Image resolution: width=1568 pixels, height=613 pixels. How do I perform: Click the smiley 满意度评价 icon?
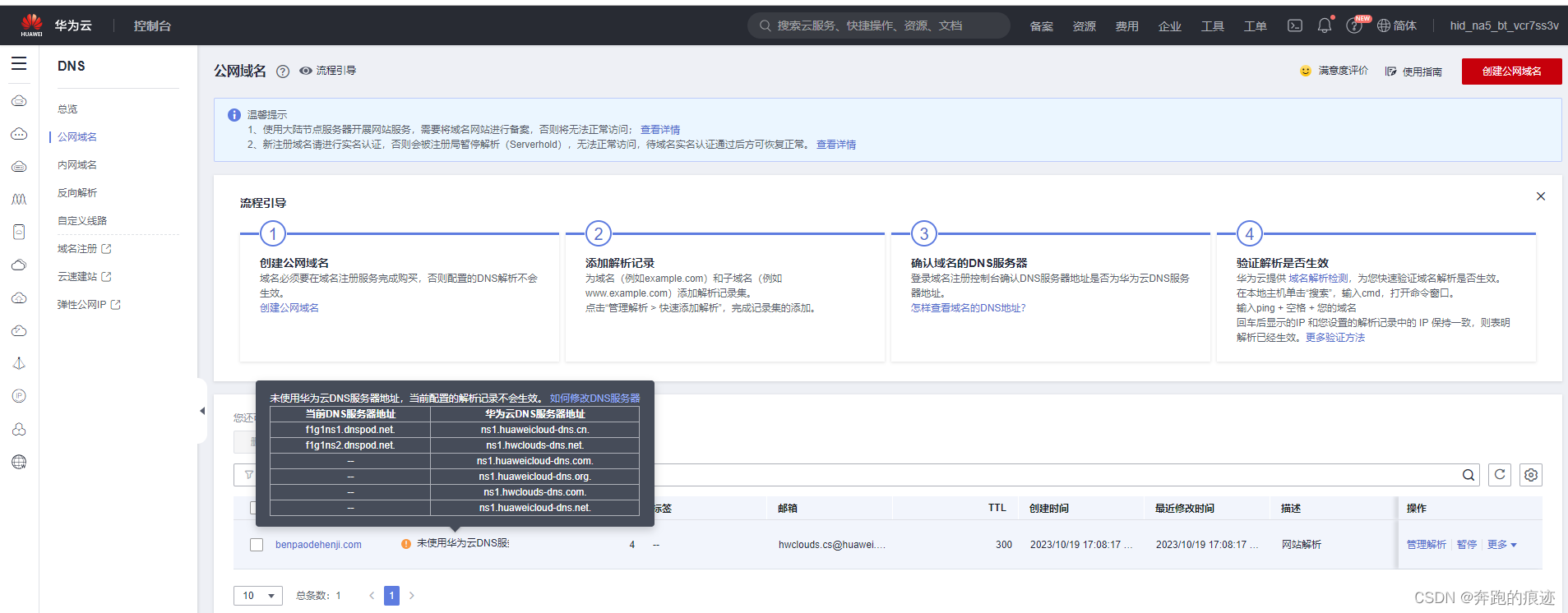[x=1306, y=71]
